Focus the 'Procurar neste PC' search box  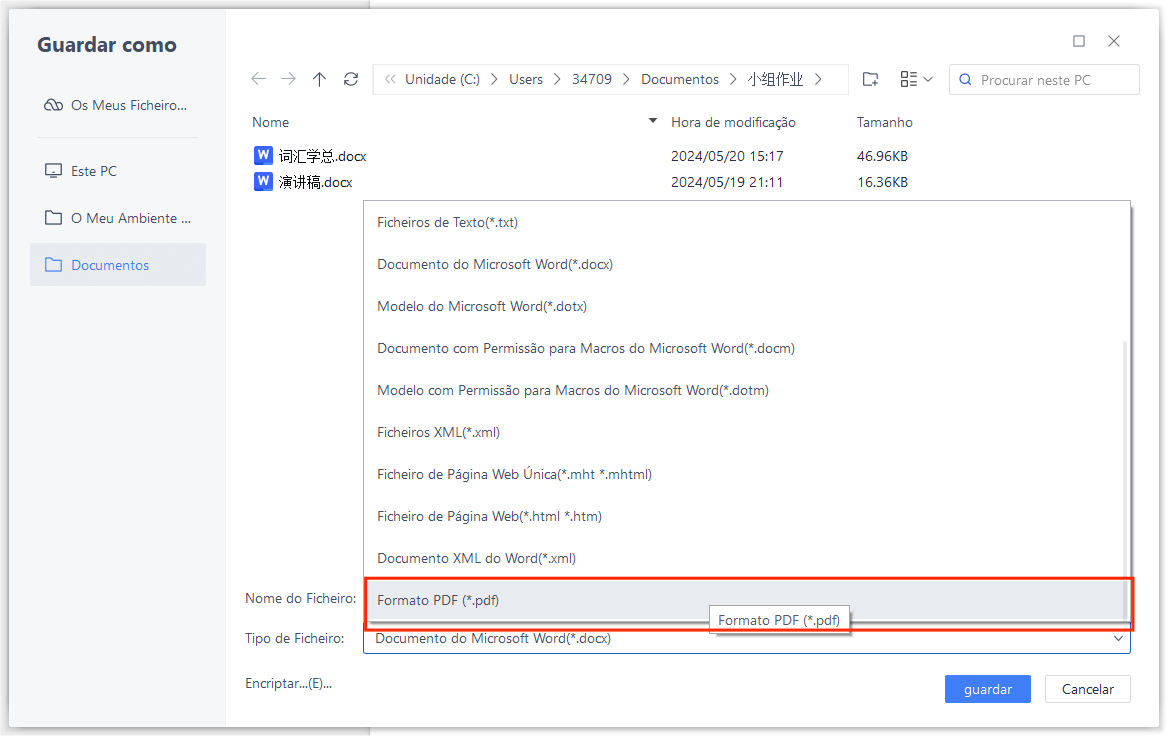click(1044, 80)
